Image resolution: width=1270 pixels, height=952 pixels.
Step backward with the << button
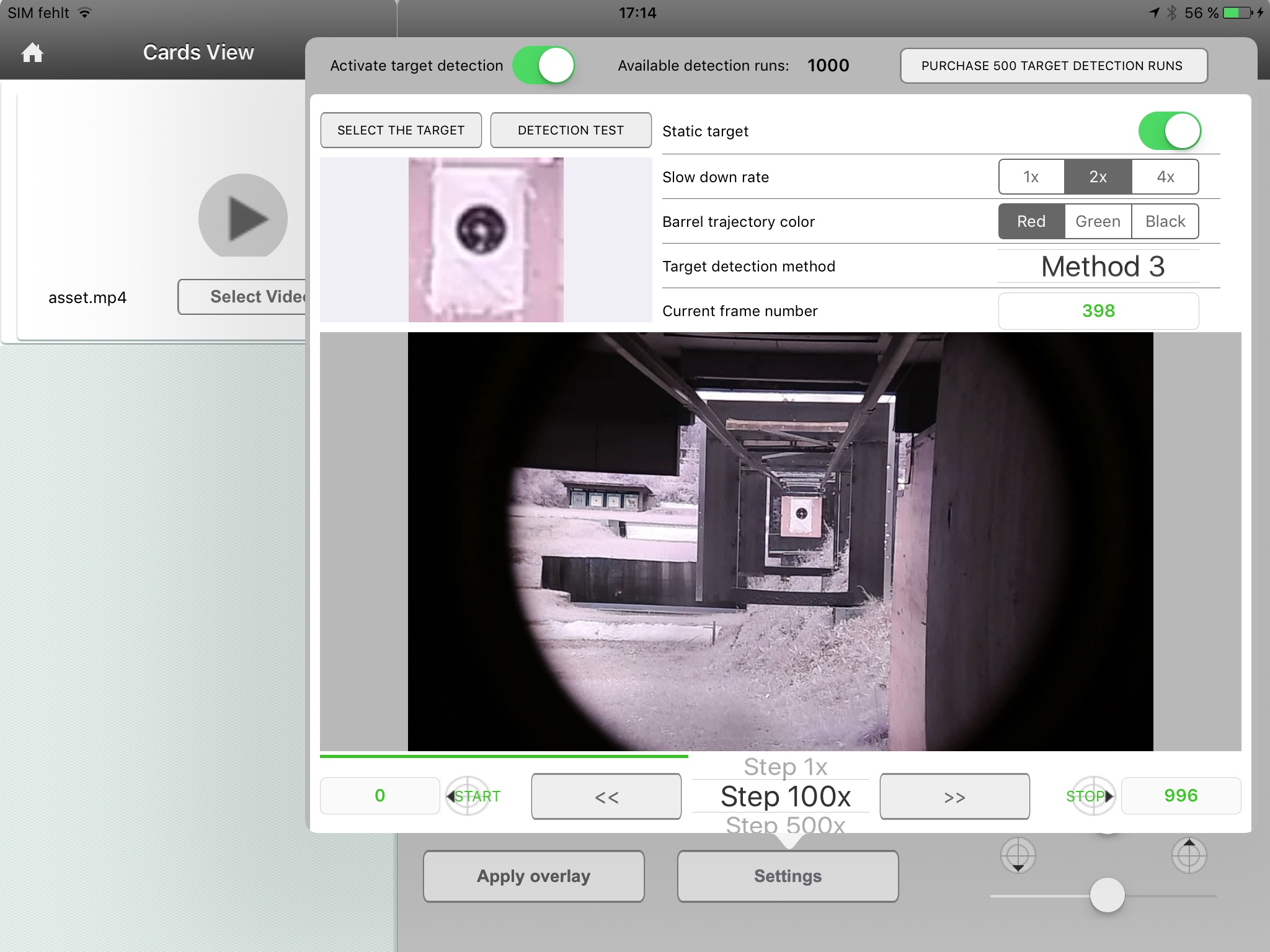coord(606,796)
